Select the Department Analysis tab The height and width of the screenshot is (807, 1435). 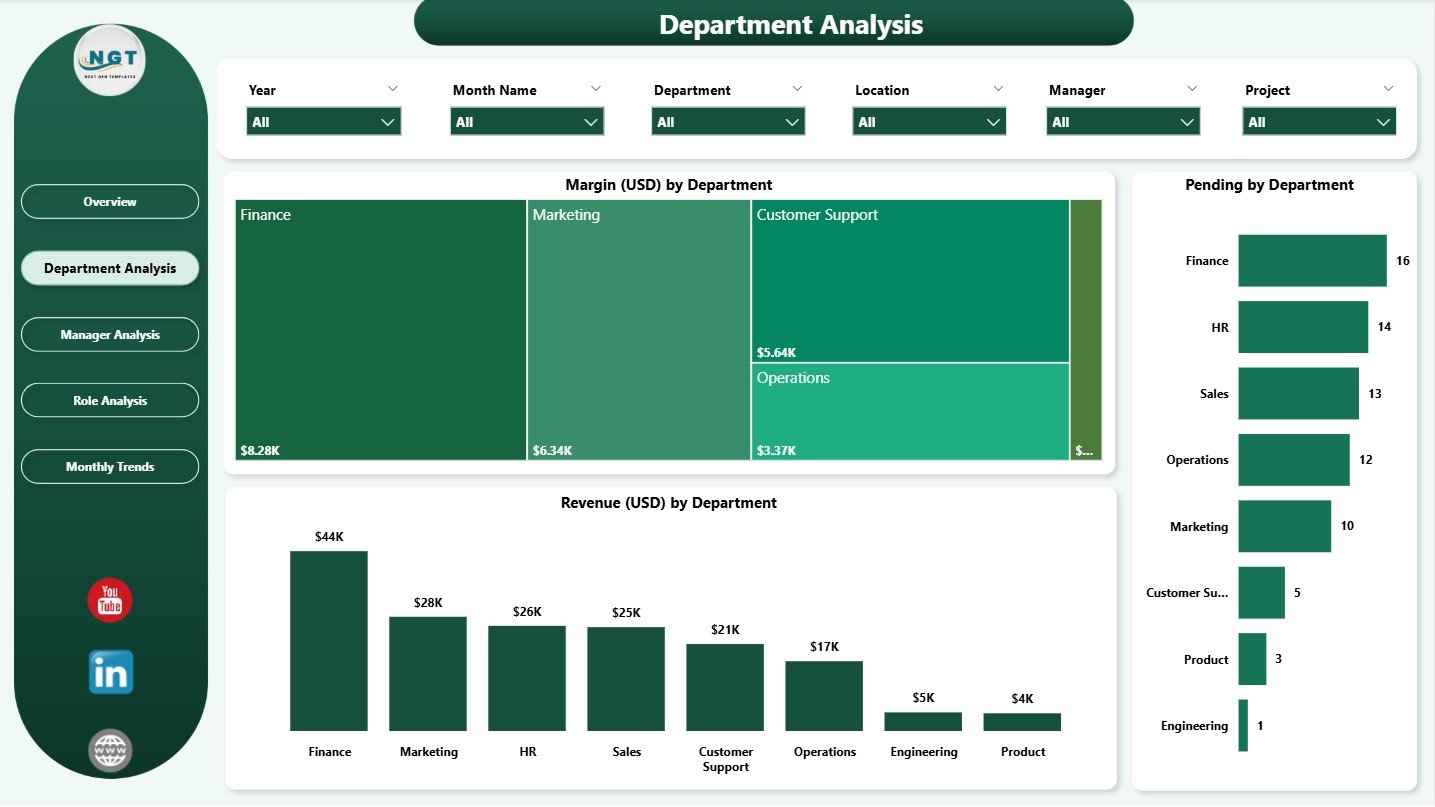110,267
